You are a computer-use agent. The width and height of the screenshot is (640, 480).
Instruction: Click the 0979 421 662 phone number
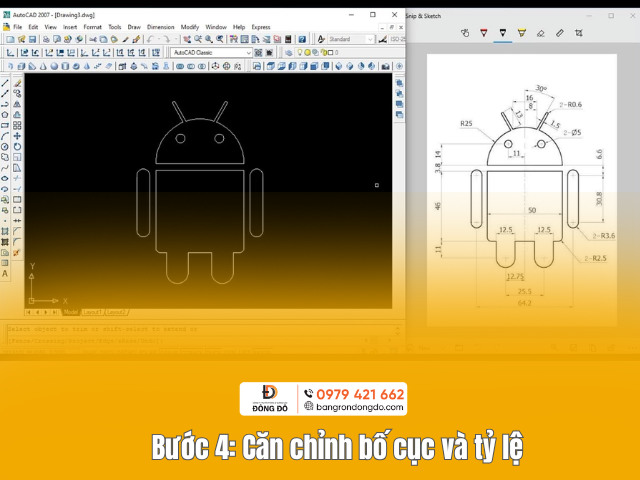[x=360, y=394]
